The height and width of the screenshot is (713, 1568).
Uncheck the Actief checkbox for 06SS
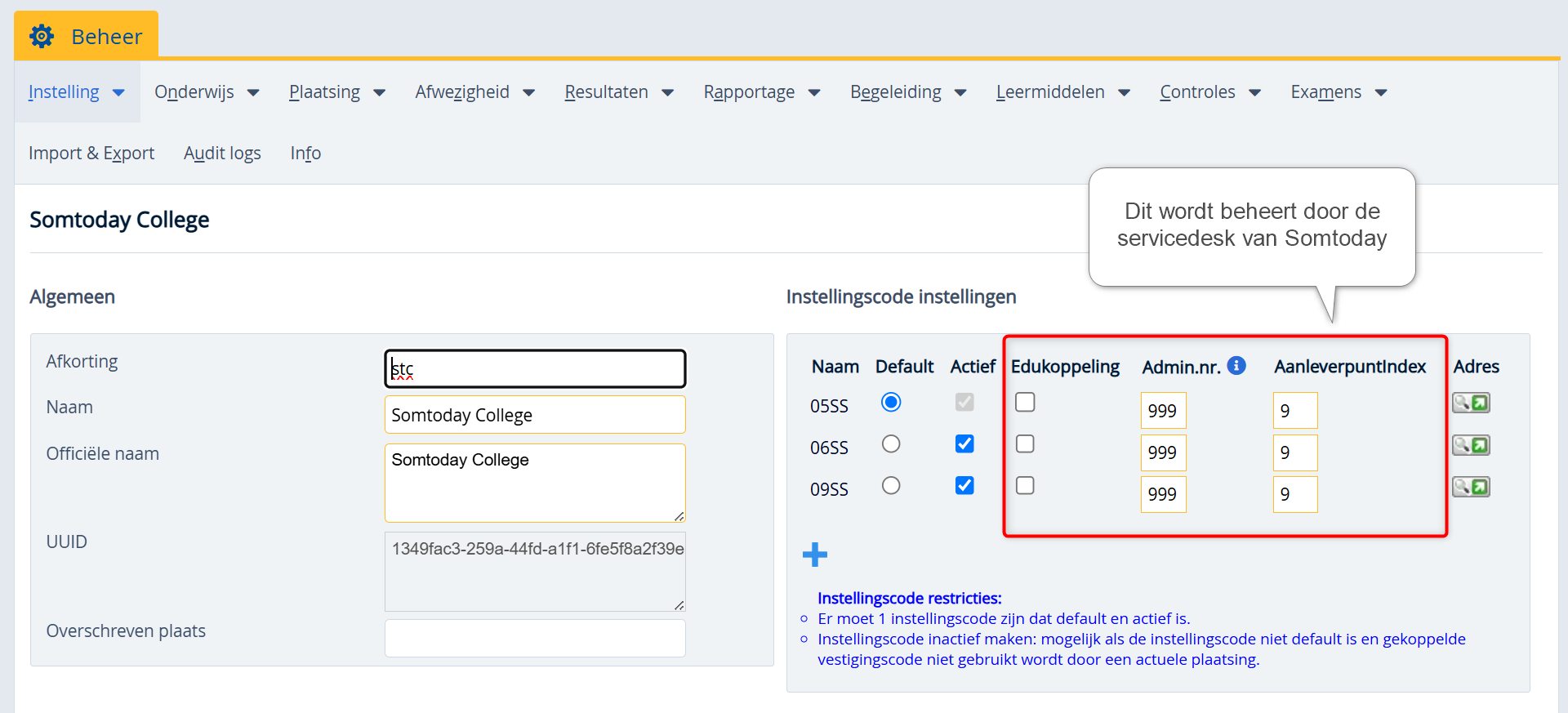click(964, 443)
